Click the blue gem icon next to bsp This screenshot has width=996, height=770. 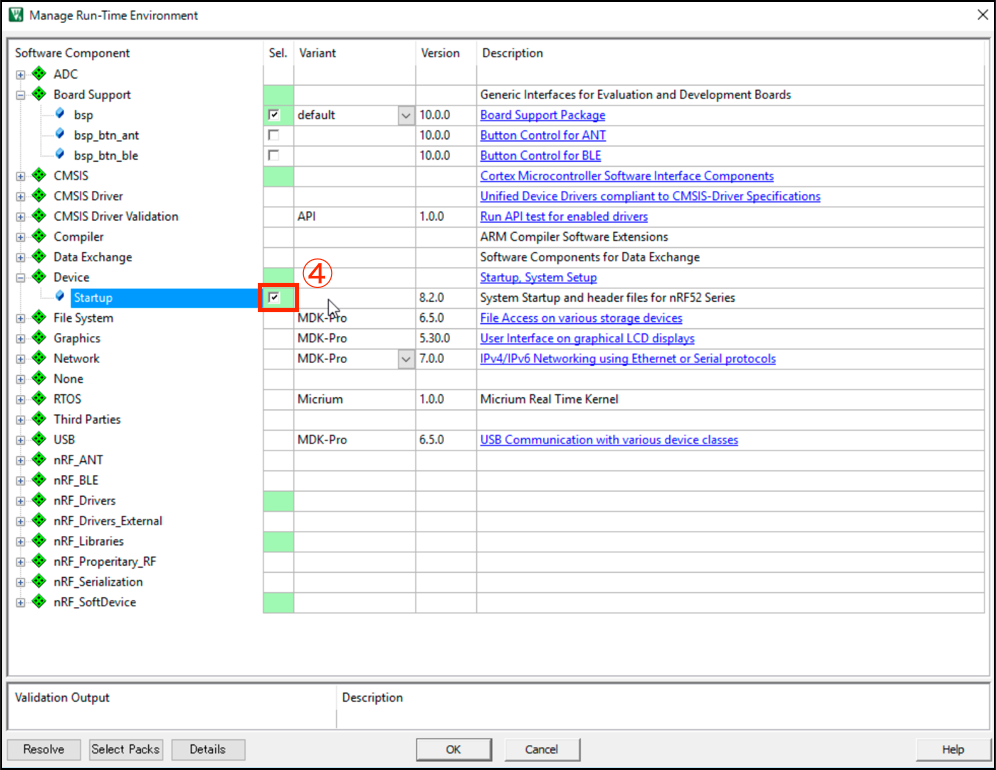click(x=60, y=115)
